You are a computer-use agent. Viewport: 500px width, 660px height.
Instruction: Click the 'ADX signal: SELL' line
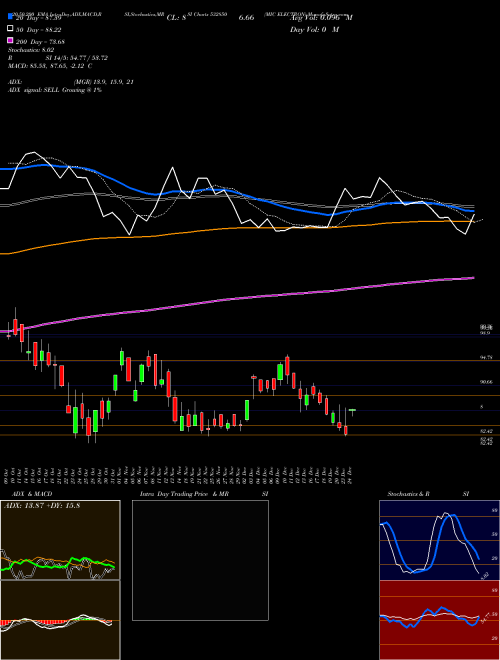coord(55,90)
